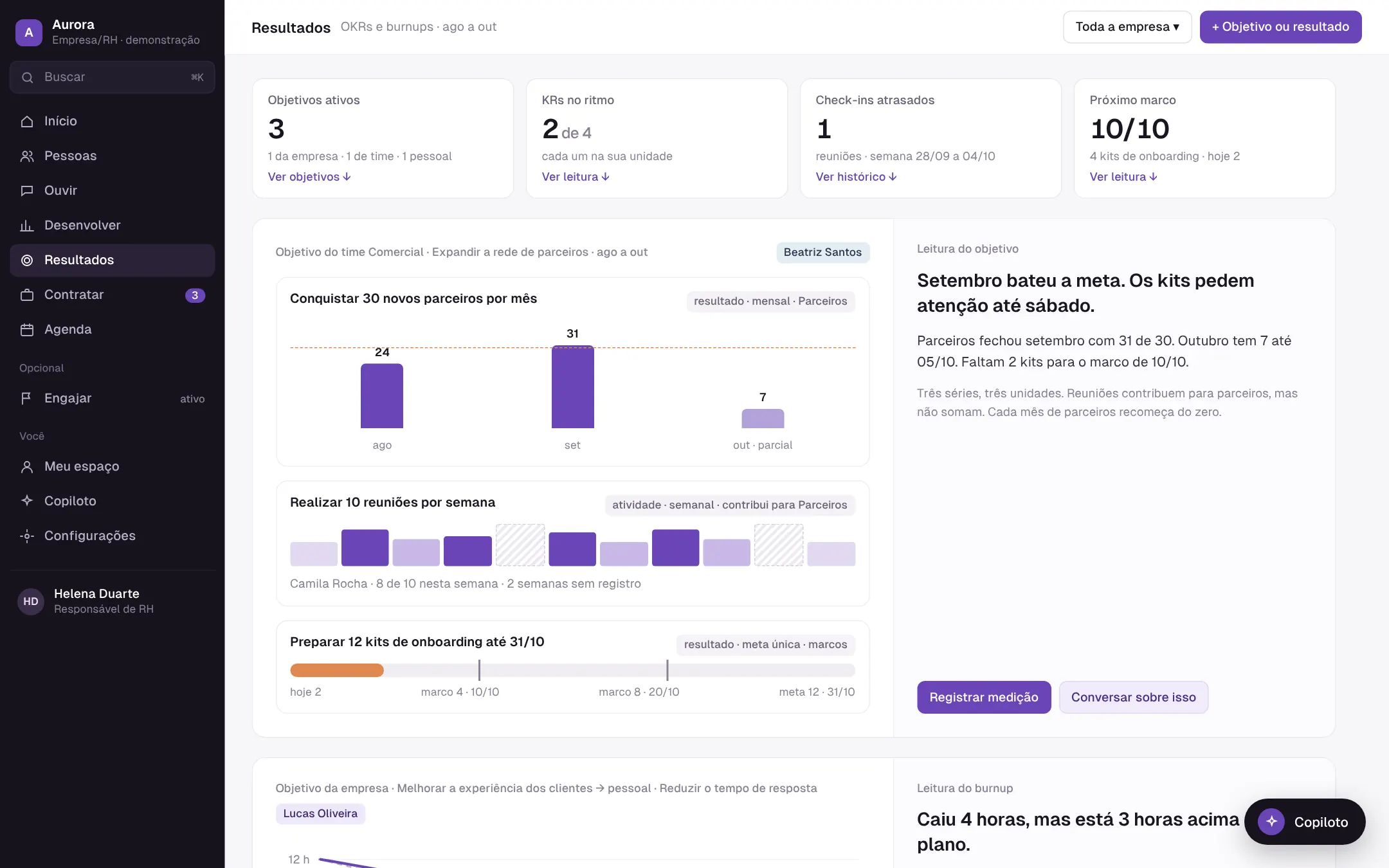
Task: Click the Início home icon
Action: coord(27,121)
